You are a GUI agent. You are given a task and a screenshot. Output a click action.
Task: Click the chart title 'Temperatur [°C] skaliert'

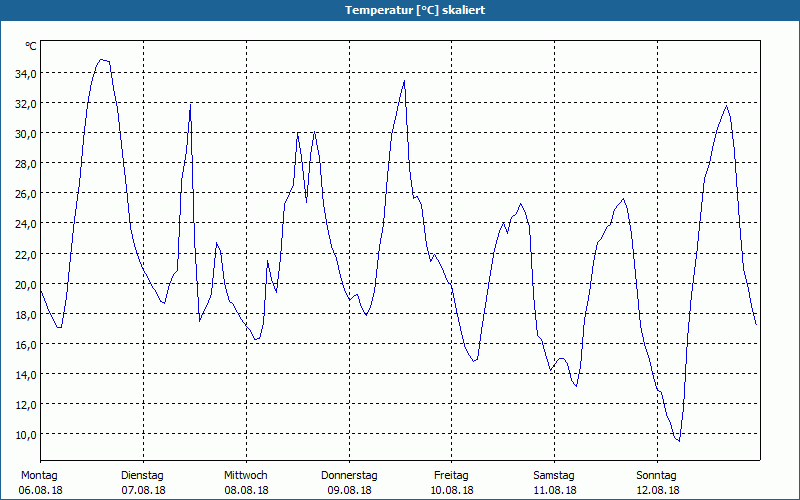point(415,10)
